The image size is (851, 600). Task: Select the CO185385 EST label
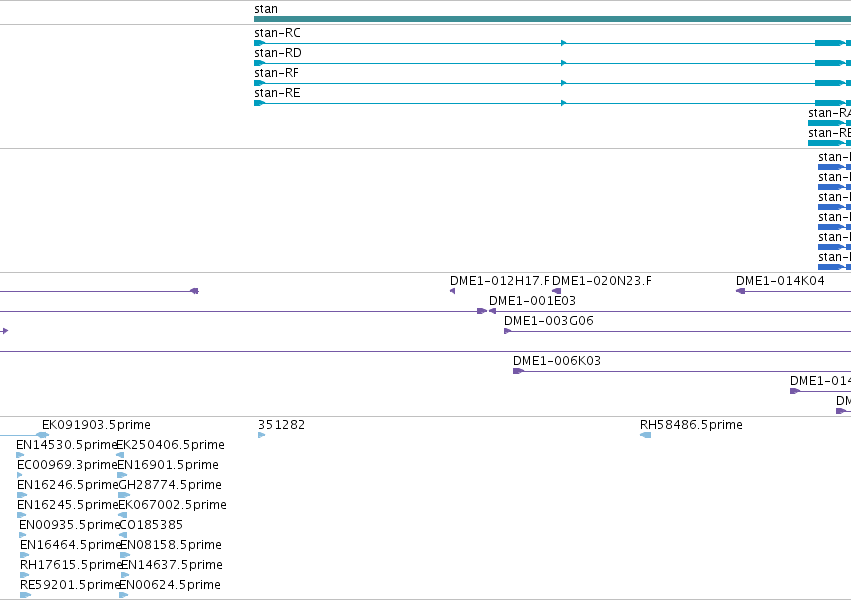coord(151,525)
